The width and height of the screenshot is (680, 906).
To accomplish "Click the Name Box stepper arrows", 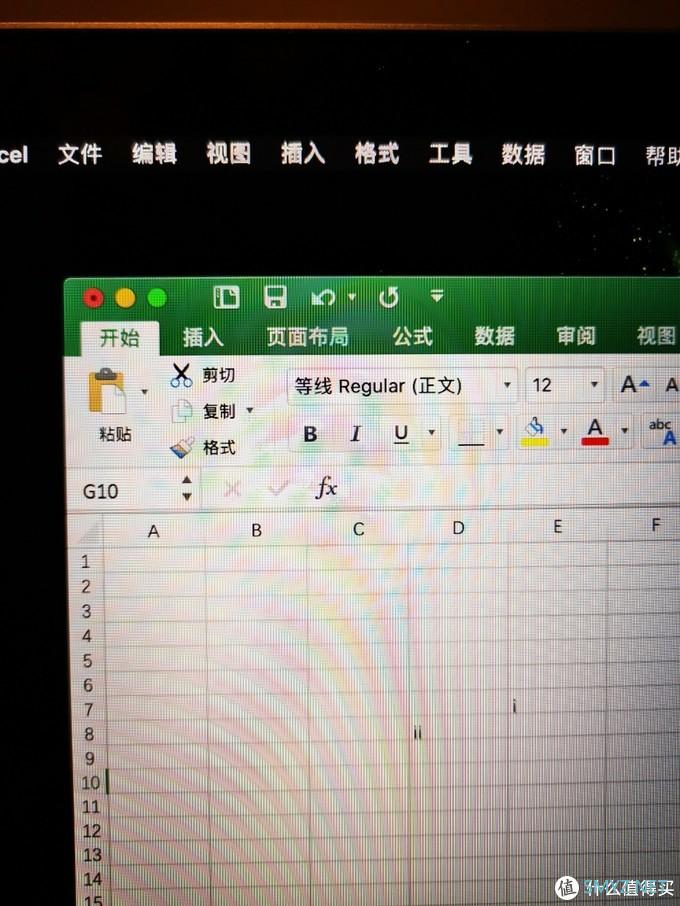I will point(187,488).
